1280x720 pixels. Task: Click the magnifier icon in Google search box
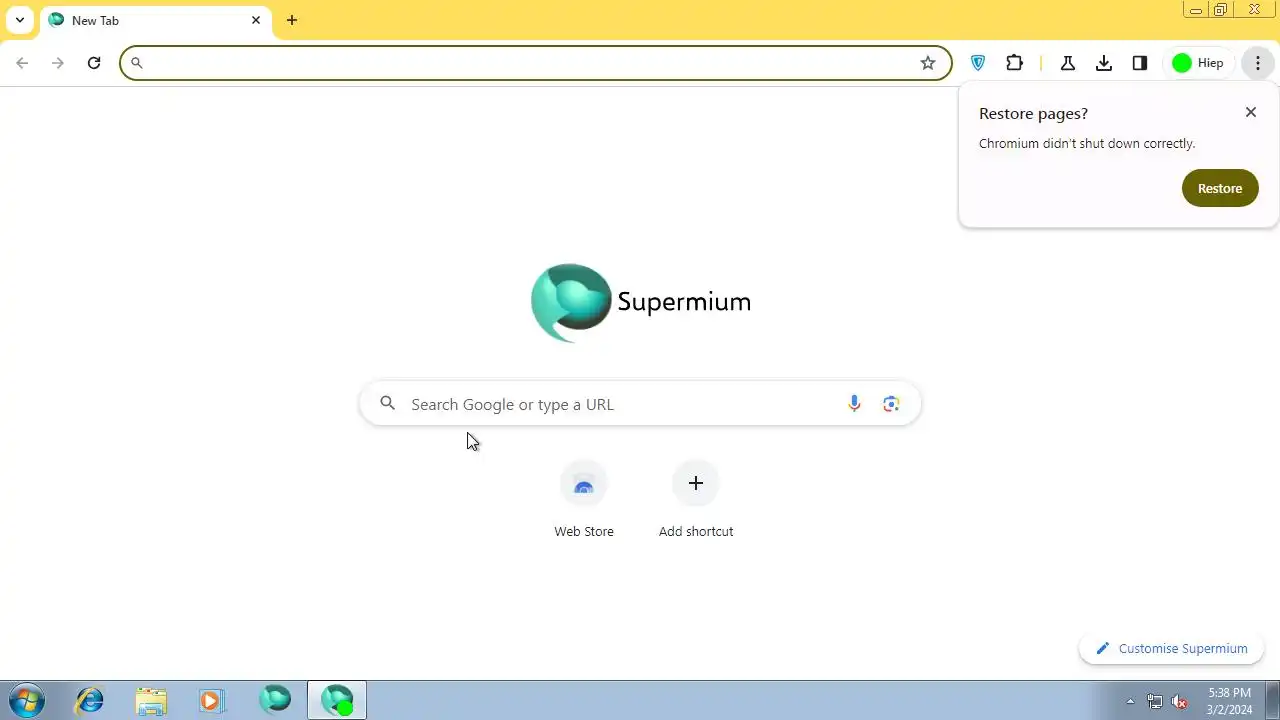(388, 404)
